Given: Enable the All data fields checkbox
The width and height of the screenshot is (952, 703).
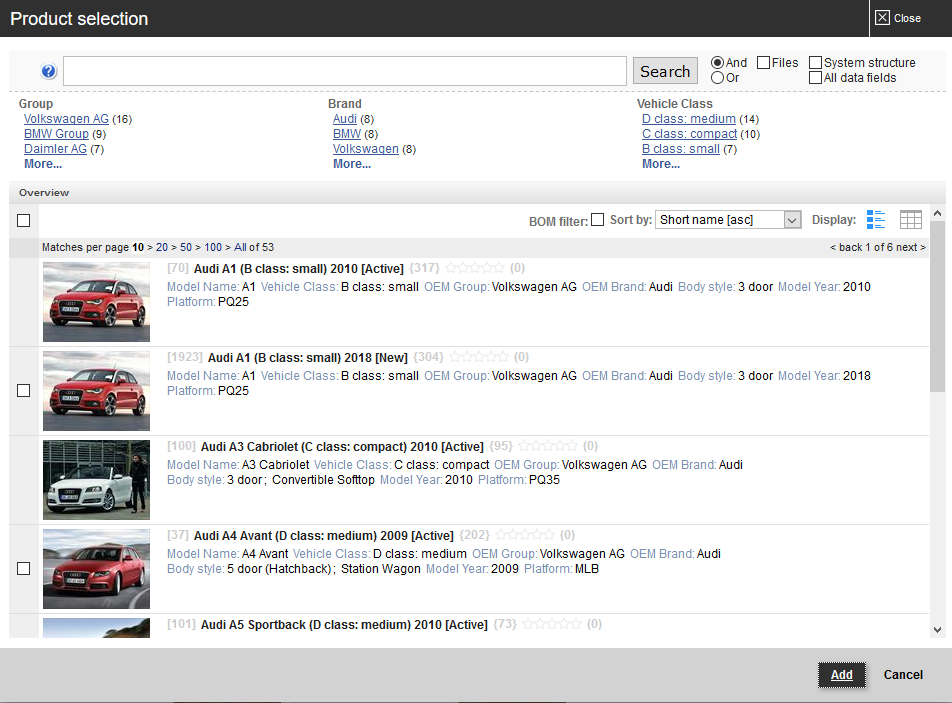Looking at the screenshot, I should [815, 78].
